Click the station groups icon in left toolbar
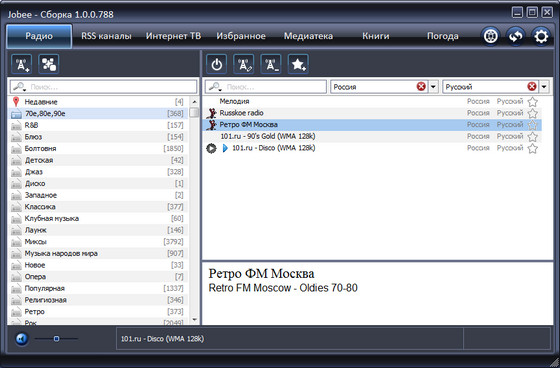The image size is (560, 368). pos(49,64)
